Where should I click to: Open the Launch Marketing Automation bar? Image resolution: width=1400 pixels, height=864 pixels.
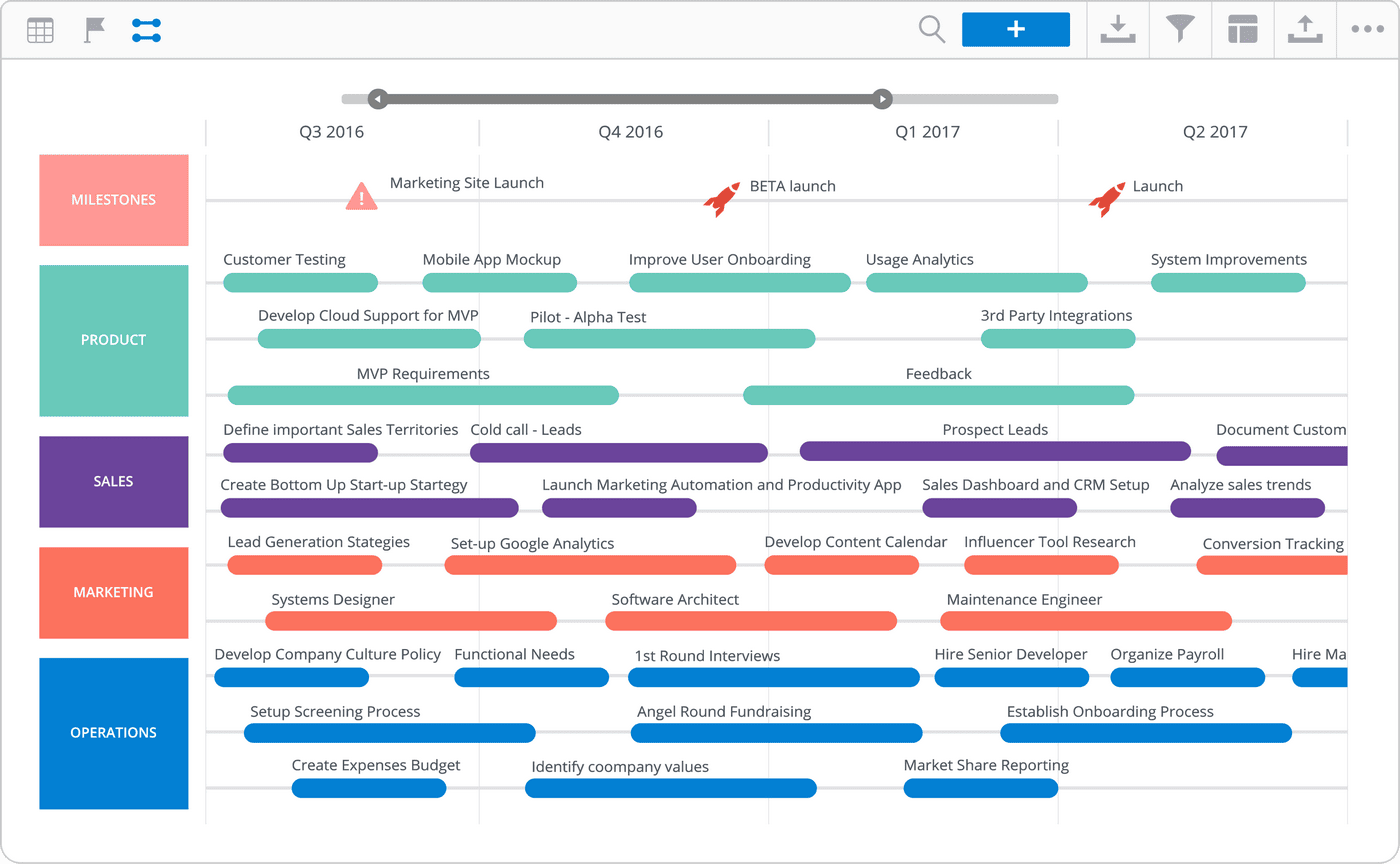[x=619, y=508]
